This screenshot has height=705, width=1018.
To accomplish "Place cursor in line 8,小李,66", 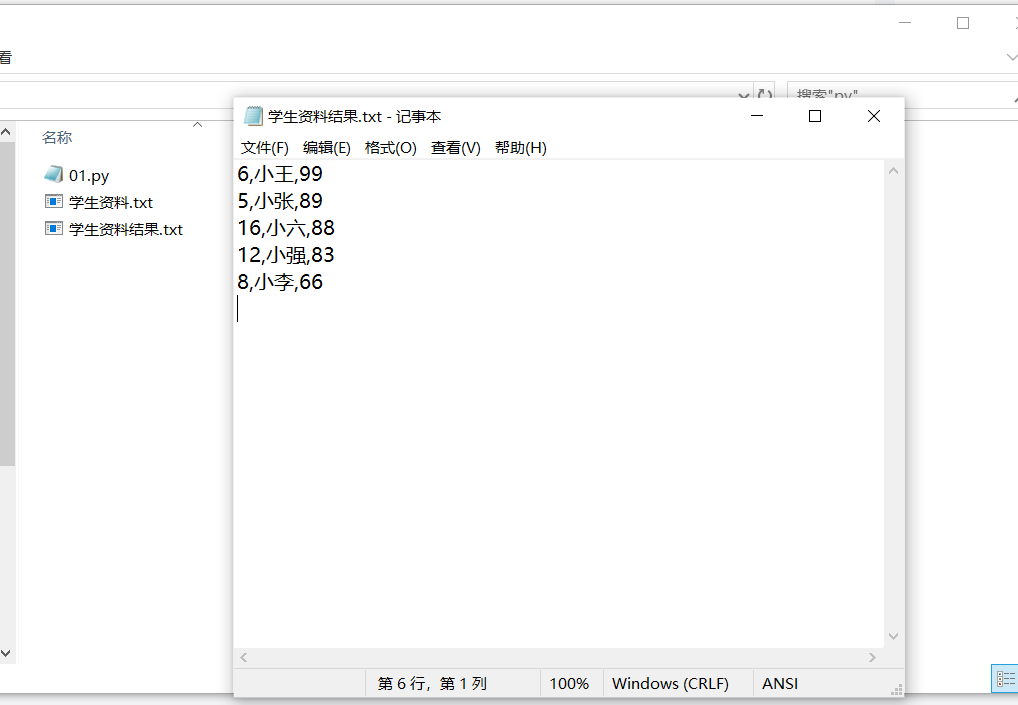I will [x=280, y=282].
